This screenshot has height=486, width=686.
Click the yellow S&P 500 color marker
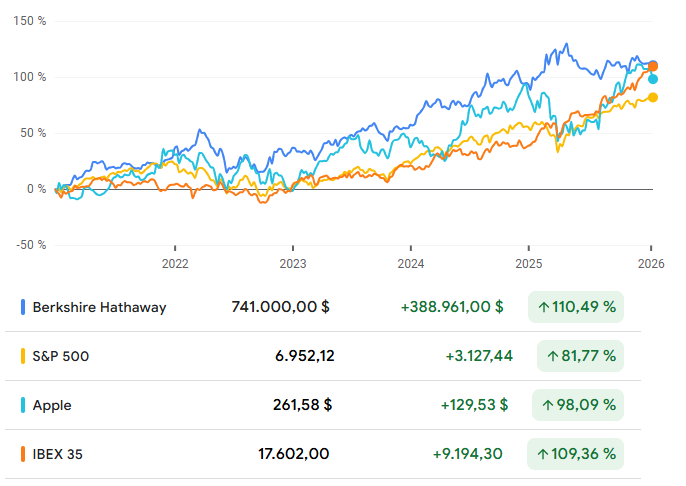tap(23, 356)
